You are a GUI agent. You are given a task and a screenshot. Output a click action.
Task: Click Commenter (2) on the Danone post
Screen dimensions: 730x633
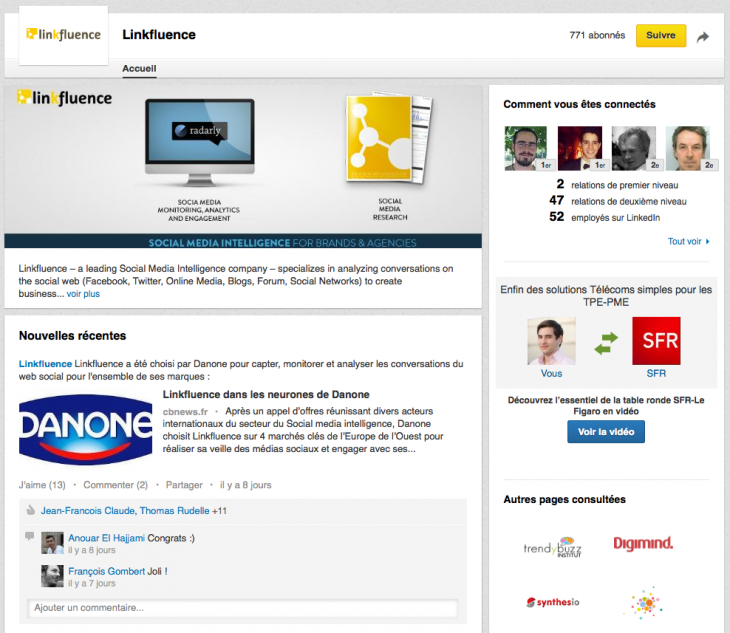pos(115,485)
